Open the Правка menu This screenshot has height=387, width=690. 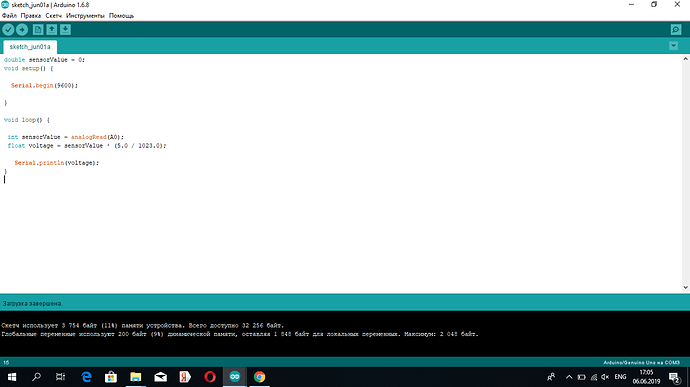[31, 15]
